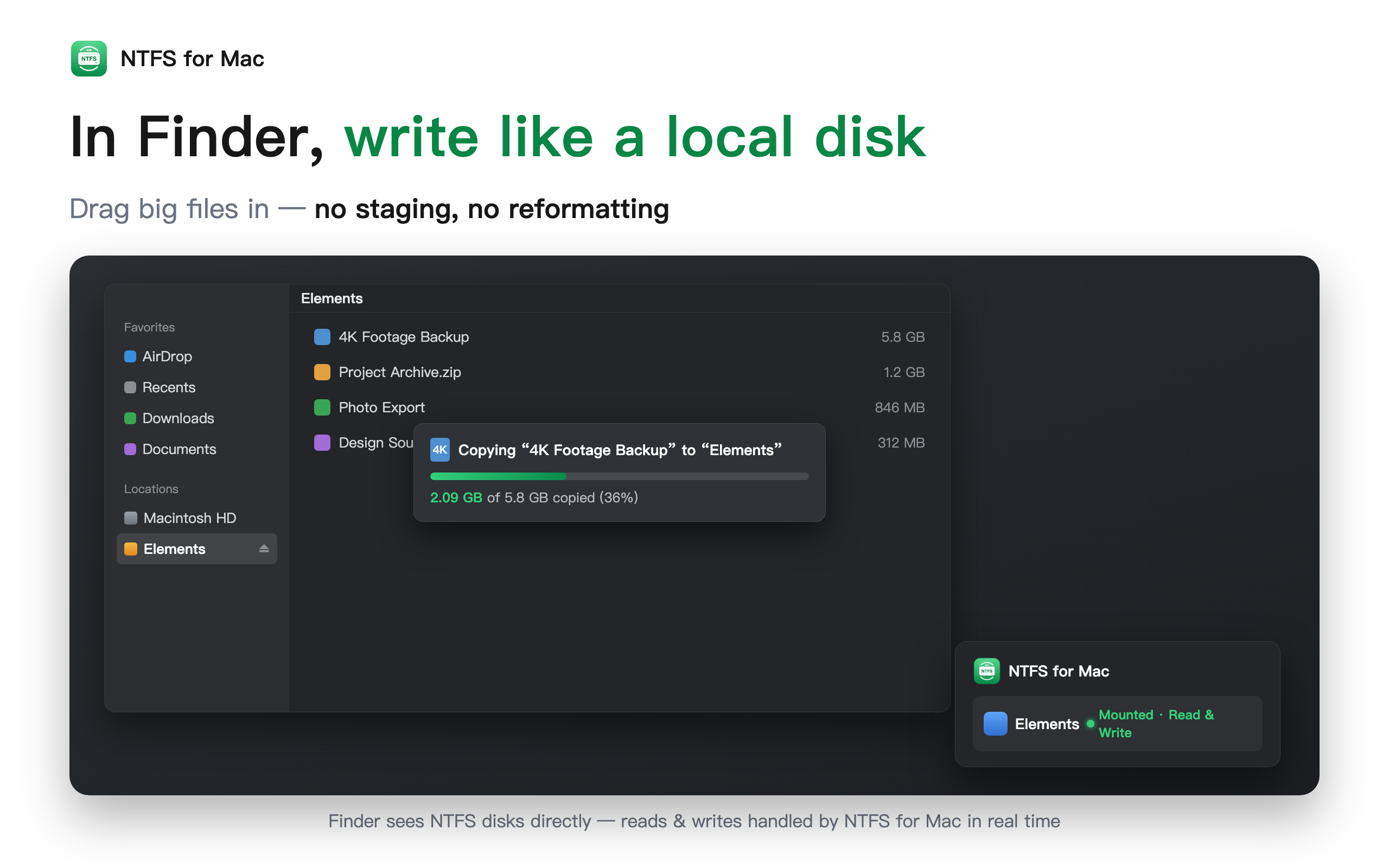The image size is (1389, 868).
Task: Select Elements under Locations
Action: [197, 549]
